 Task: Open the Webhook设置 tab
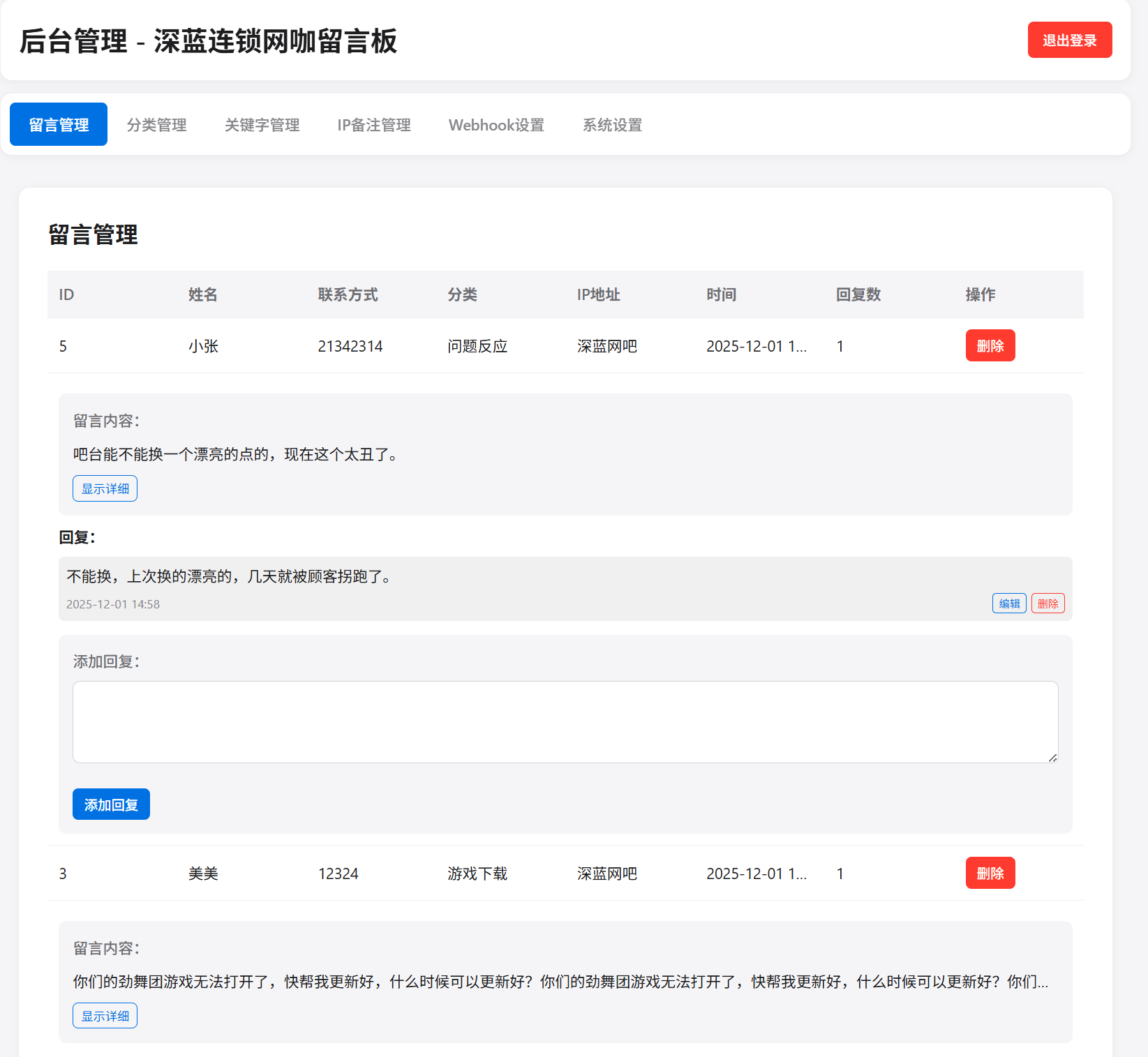click(496, 124)
